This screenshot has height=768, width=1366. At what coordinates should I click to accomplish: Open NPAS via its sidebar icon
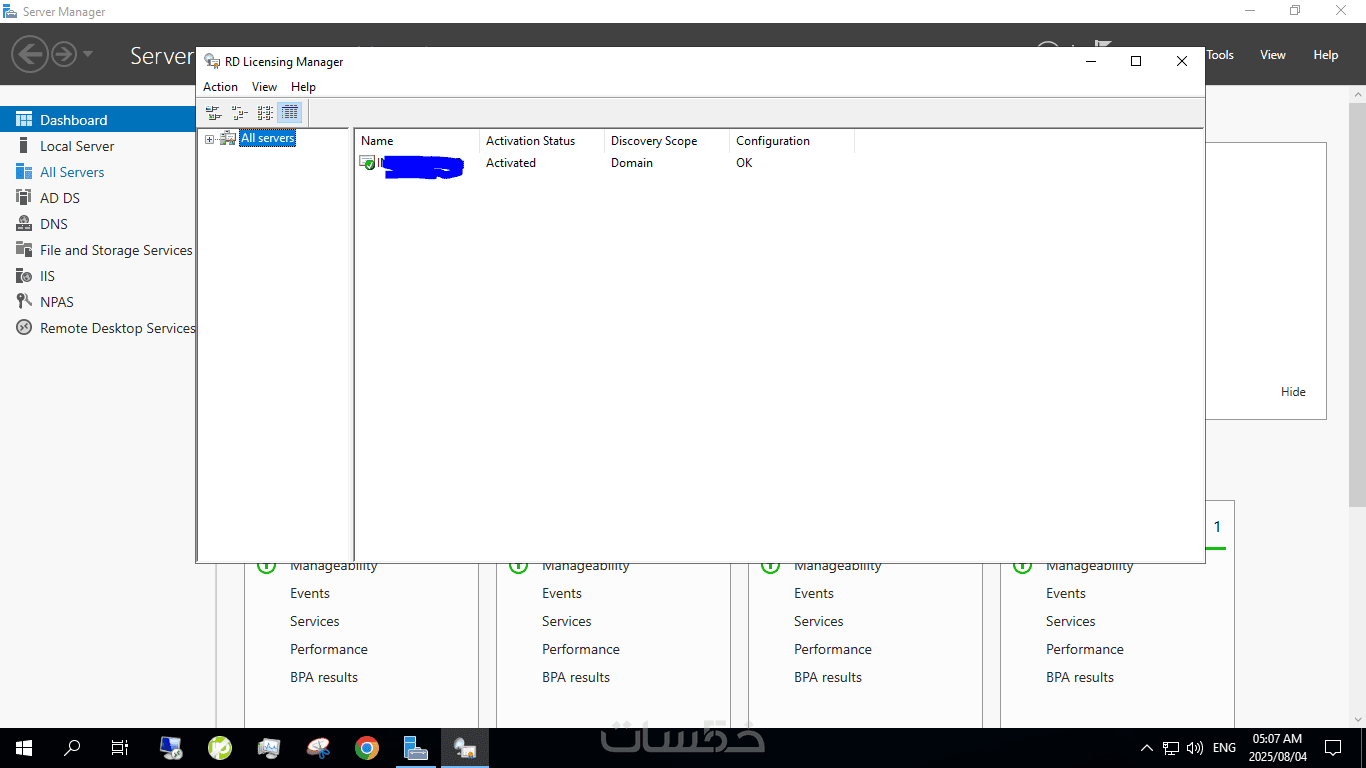tap(24, 302)
